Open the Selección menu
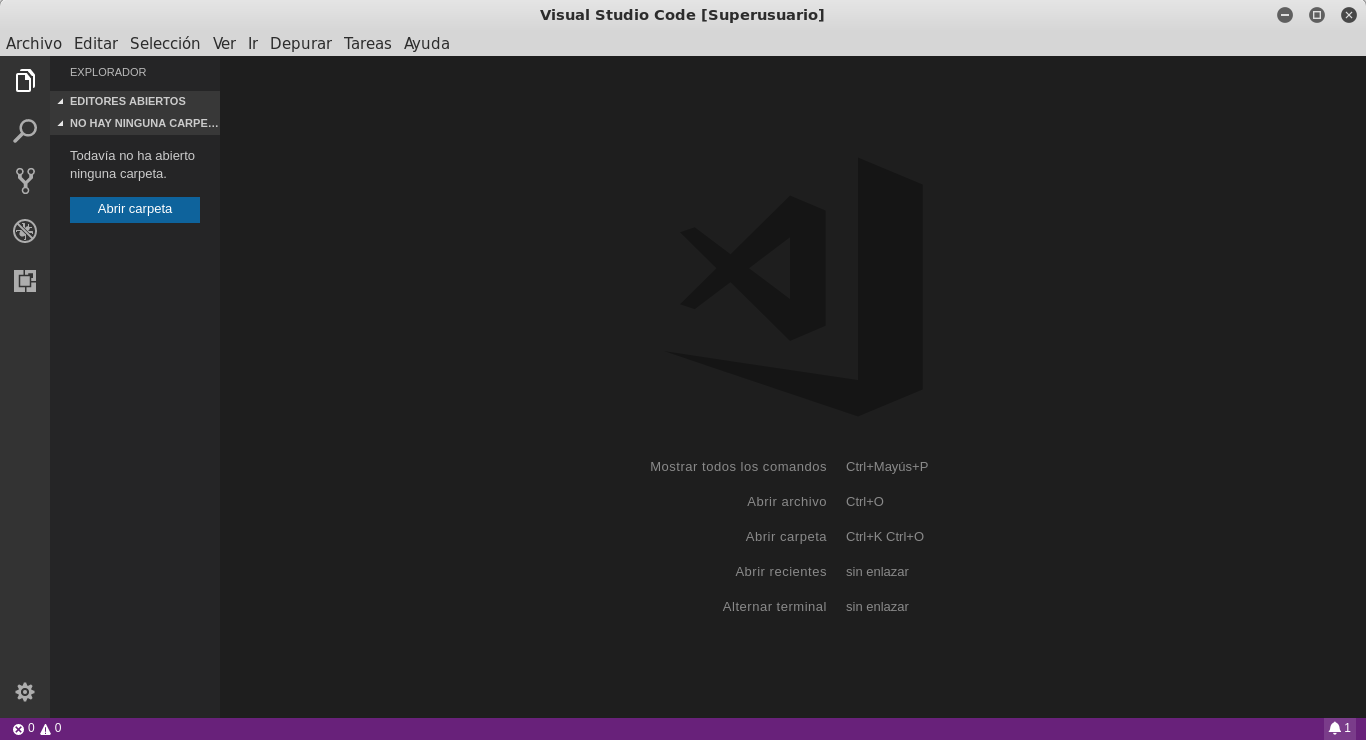This screenshot has width=1366, height=740. click(x=165, y=44)
